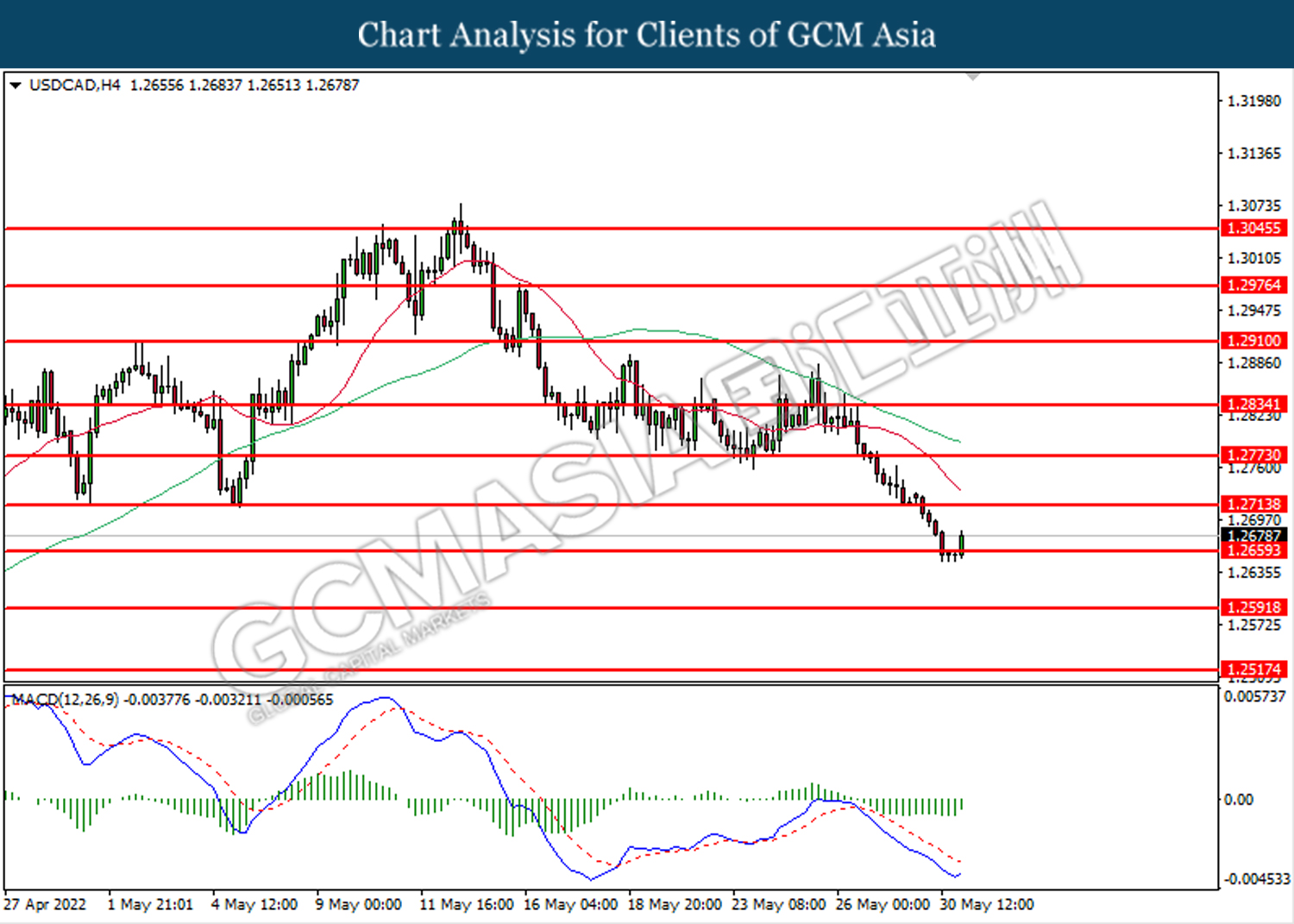Select the 1.25918 red price label
The height and width of the screenshot is (924, 1294).
[x=1253, y=607]
